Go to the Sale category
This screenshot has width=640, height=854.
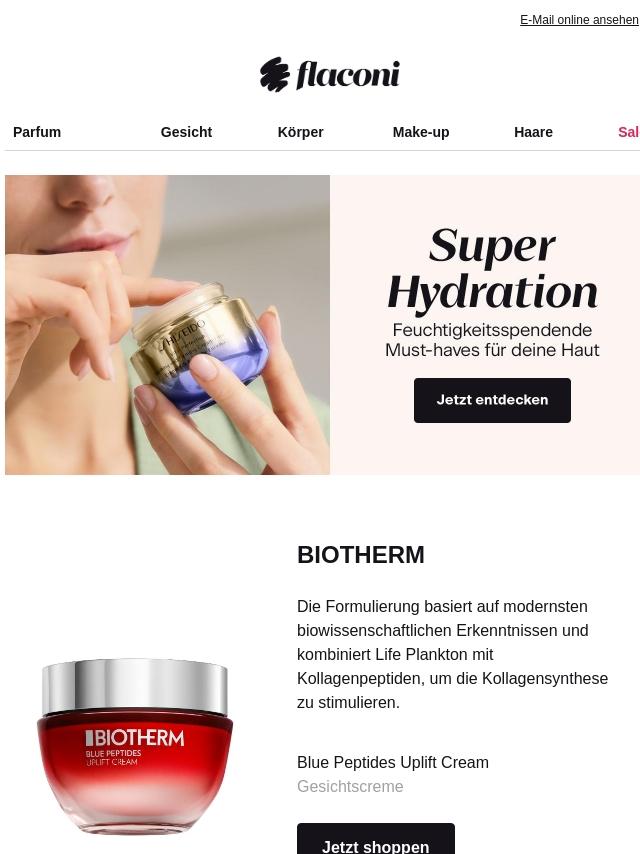(x=629, y=132)
